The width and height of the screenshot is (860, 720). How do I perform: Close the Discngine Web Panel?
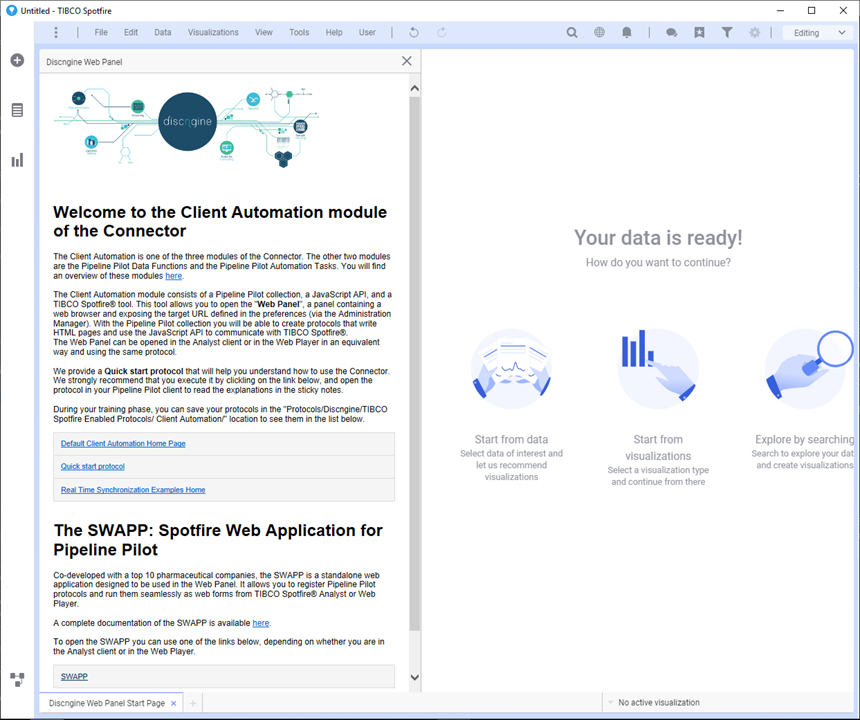click(406, 61)
